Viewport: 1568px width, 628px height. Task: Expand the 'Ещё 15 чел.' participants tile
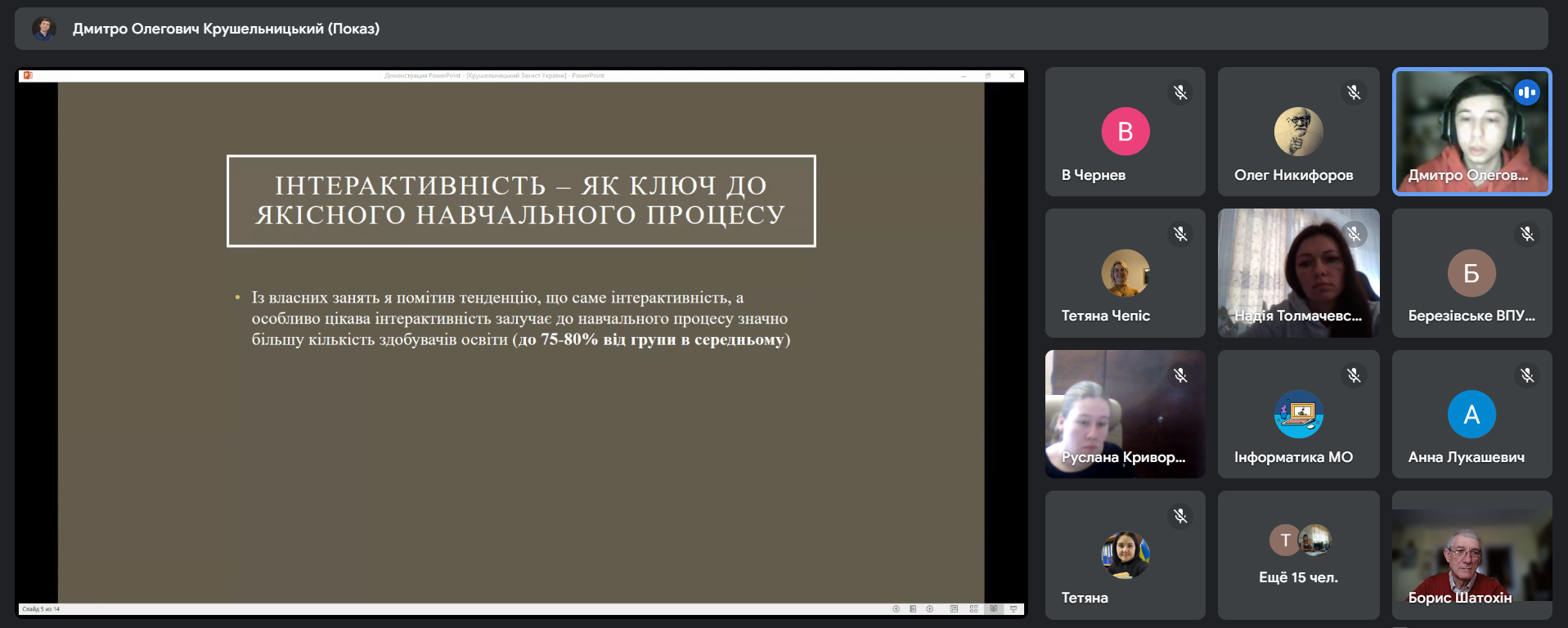[x=1298, y=555]
